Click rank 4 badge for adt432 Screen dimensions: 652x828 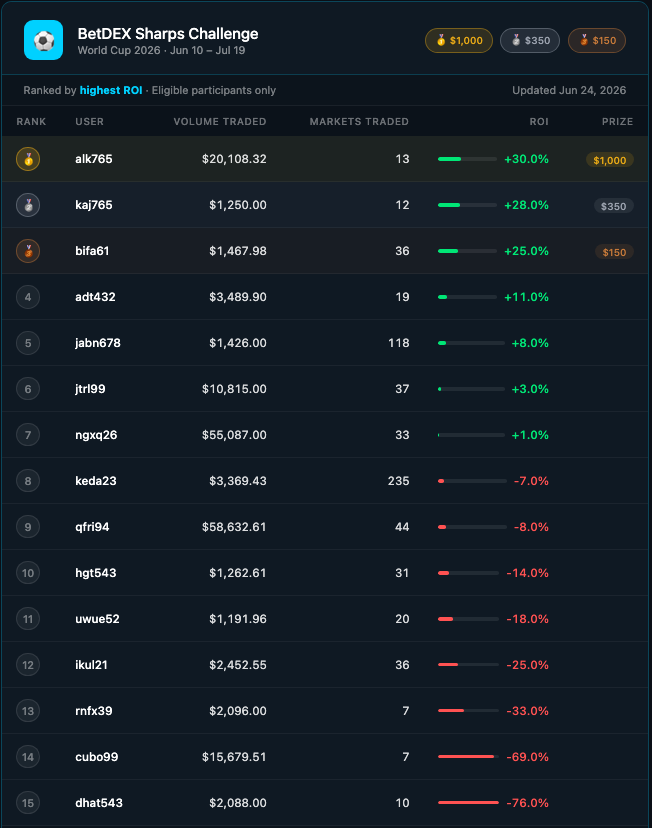(28, 297)
